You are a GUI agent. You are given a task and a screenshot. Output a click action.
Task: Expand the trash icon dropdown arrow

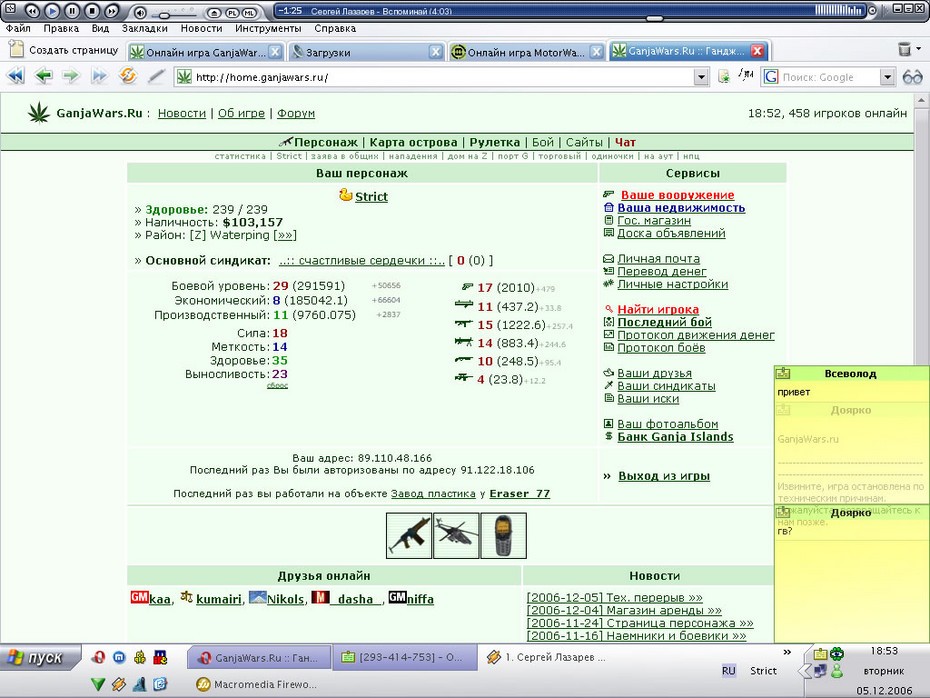[x=919, y=49]
